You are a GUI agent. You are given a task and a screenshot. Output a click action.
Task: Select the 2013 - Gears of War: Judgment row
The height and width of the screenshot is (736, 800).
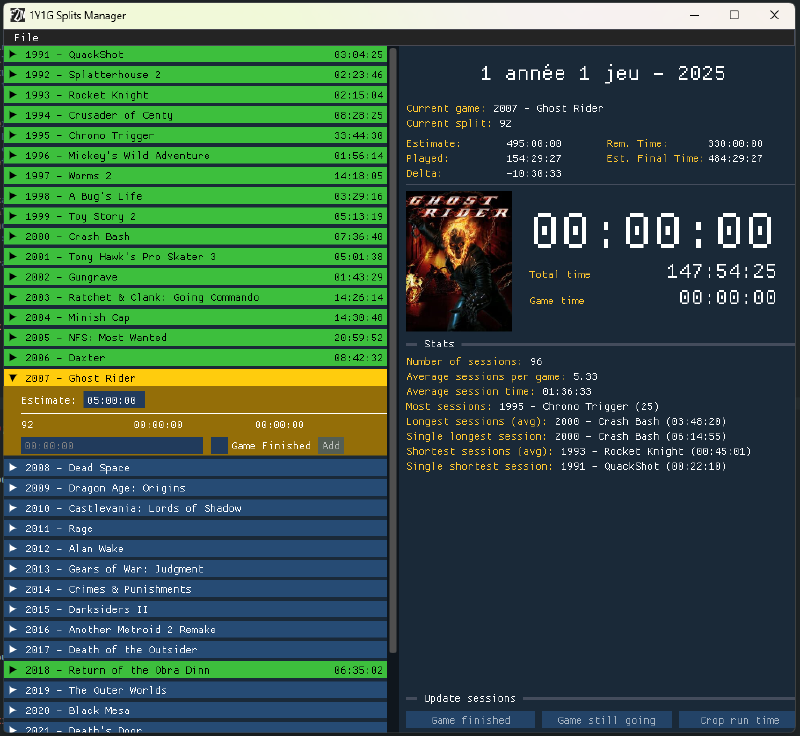(x=195, y=569)
